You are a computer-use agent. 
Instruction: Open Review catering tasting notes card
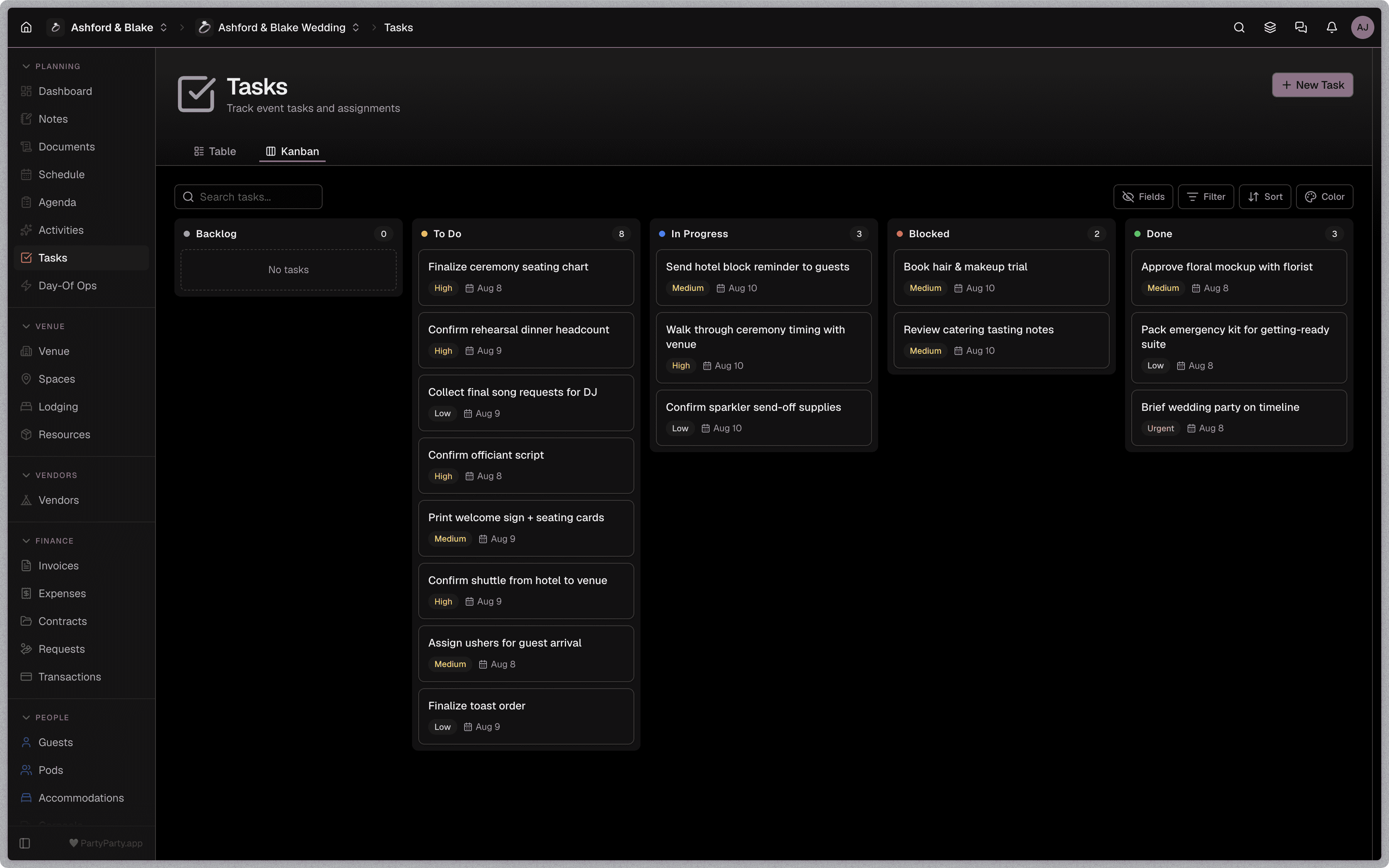point(1001,340)
